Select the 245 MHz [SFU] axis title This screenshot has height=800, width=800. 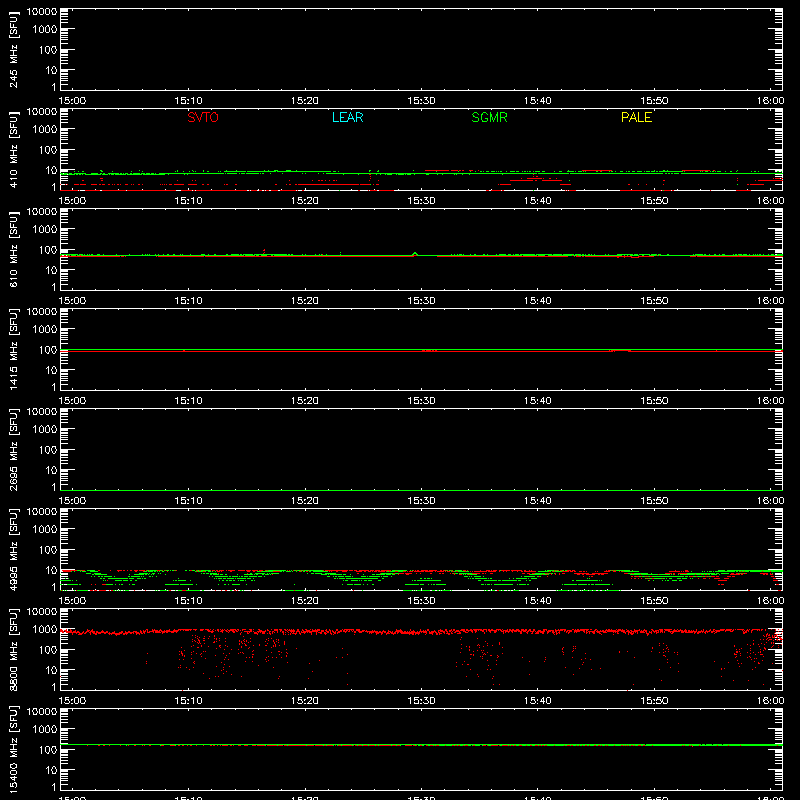(13, 49)
